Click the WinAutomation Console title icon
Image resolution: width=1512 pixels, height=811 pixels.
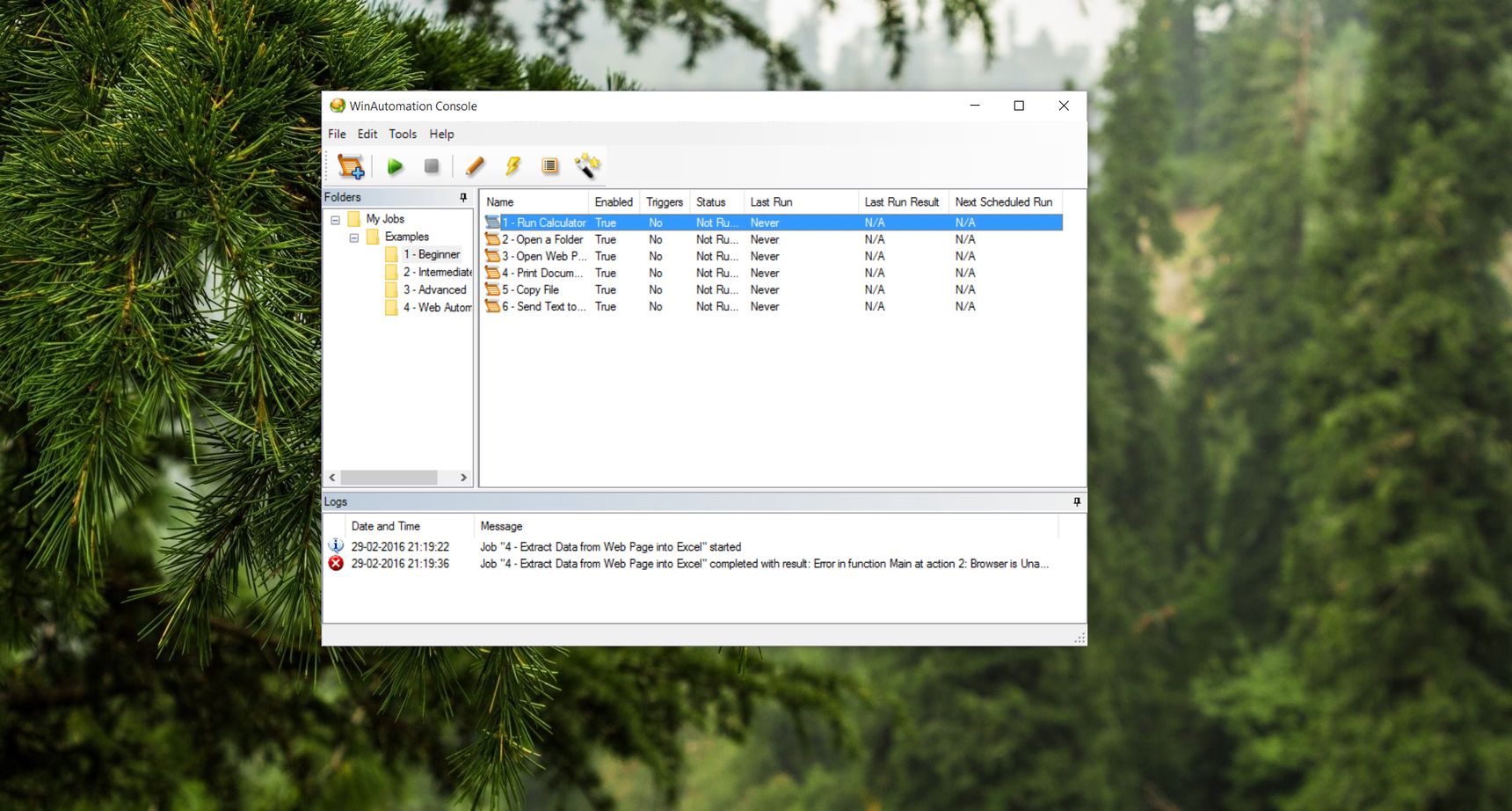click(338, 106)
